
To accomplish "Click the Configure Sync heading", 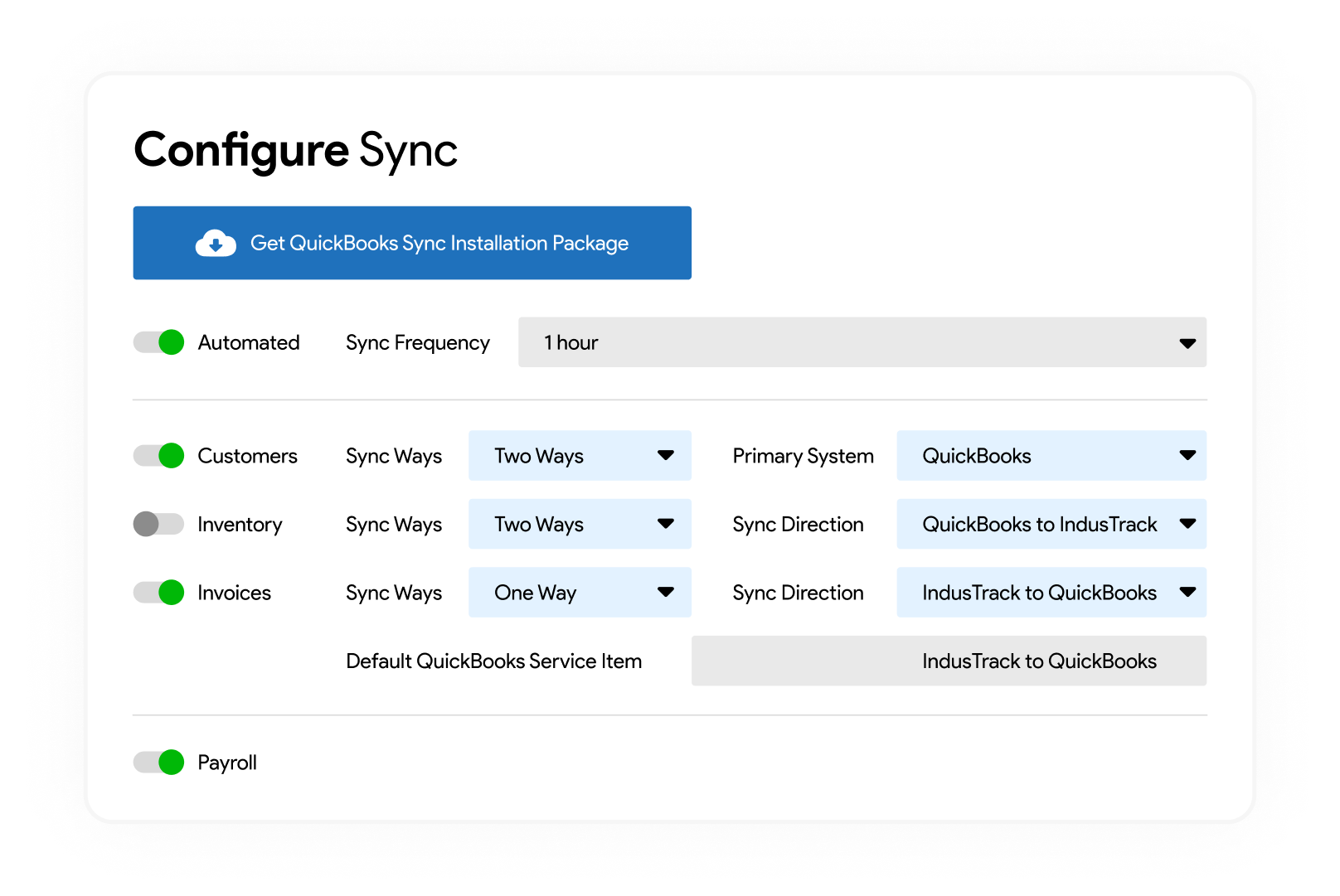I will pos(296,150).
